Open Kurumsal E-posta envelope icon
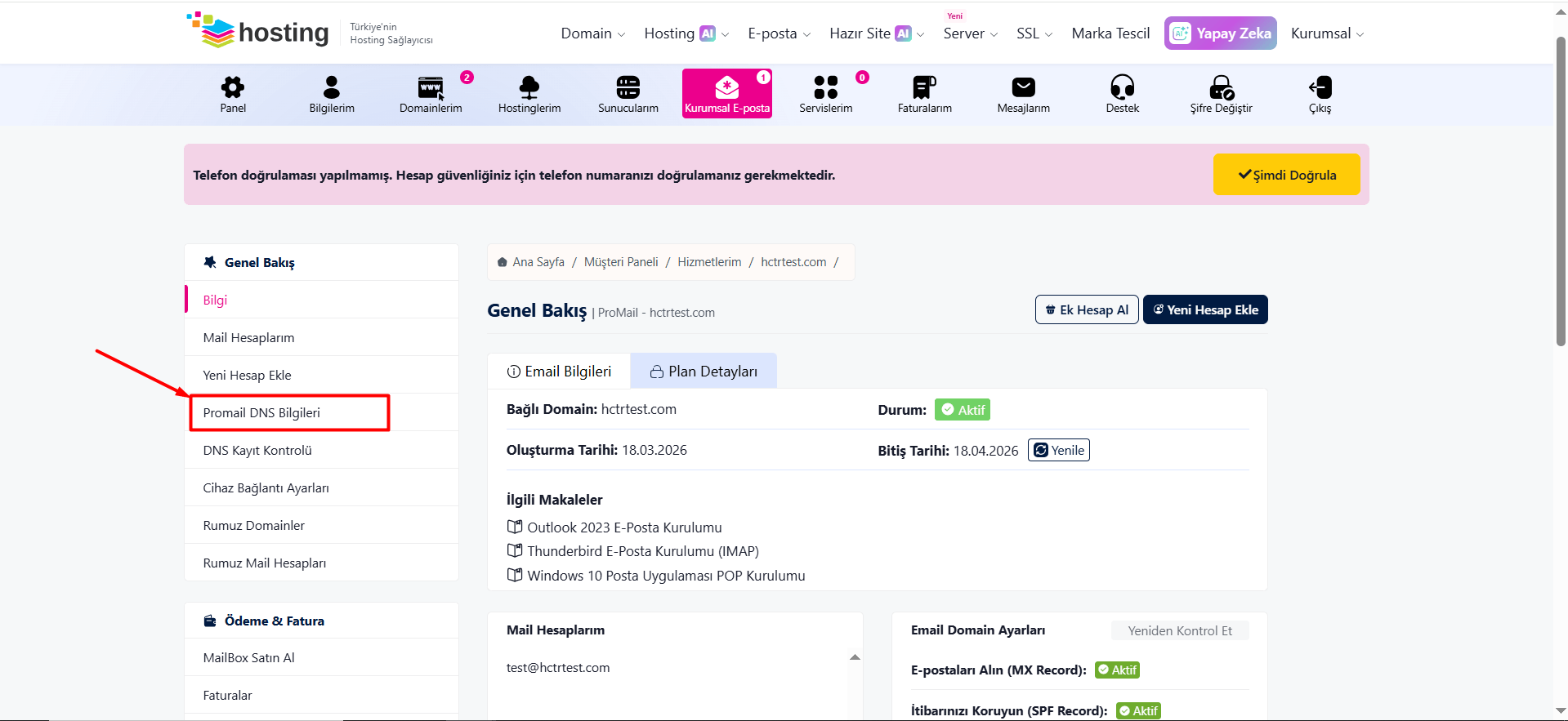 [x=727, y=87]
